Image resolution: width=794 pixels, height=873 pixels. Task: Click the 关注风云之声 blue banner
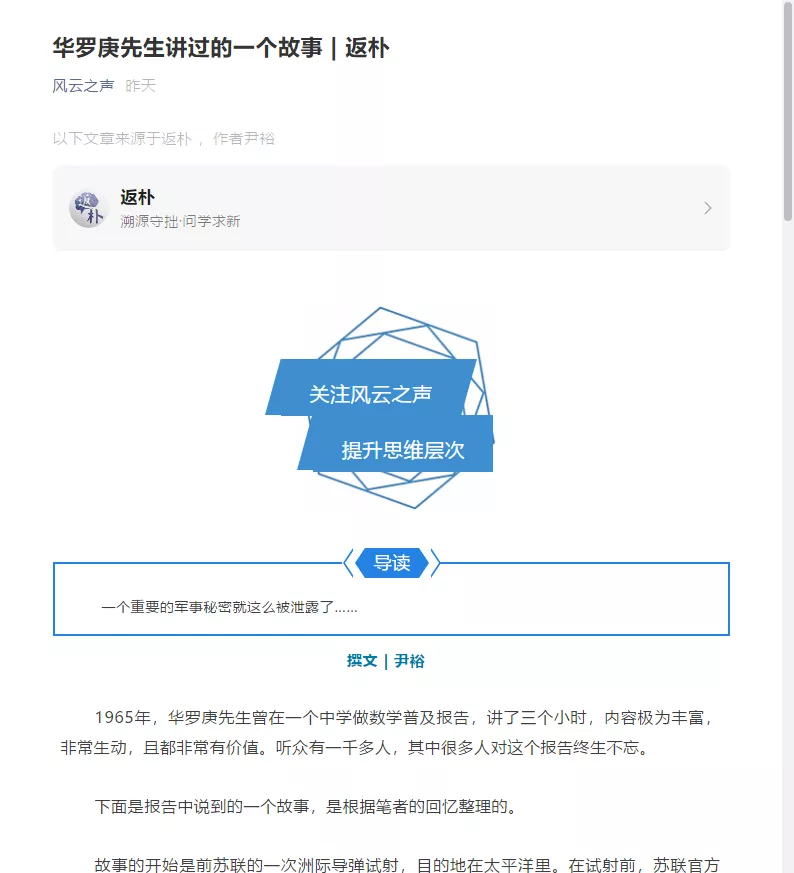click(x=370, y=394)
